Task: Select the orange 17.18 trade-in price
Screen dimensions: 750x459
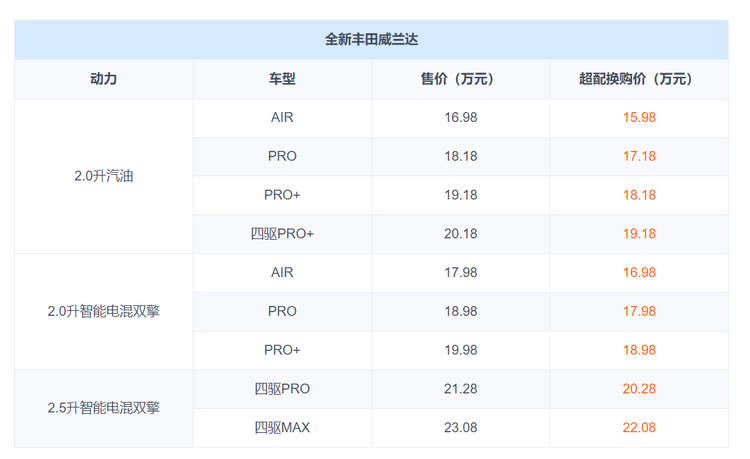Action: [638, 156]
